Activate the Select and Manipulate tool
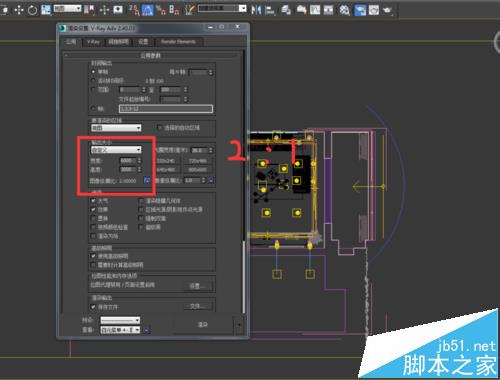 104,10
